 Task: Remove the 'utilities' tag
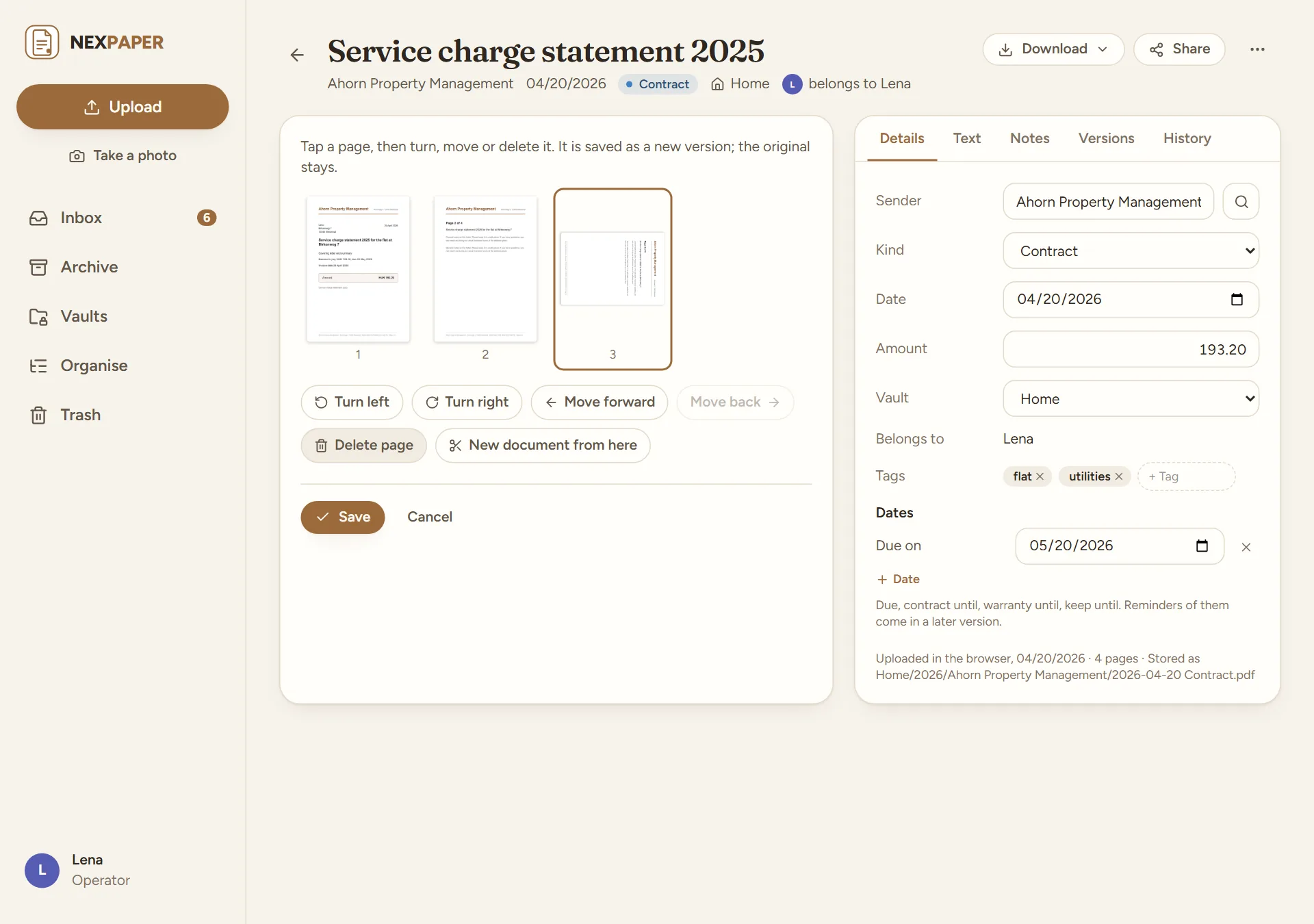tap(1119, 476)
